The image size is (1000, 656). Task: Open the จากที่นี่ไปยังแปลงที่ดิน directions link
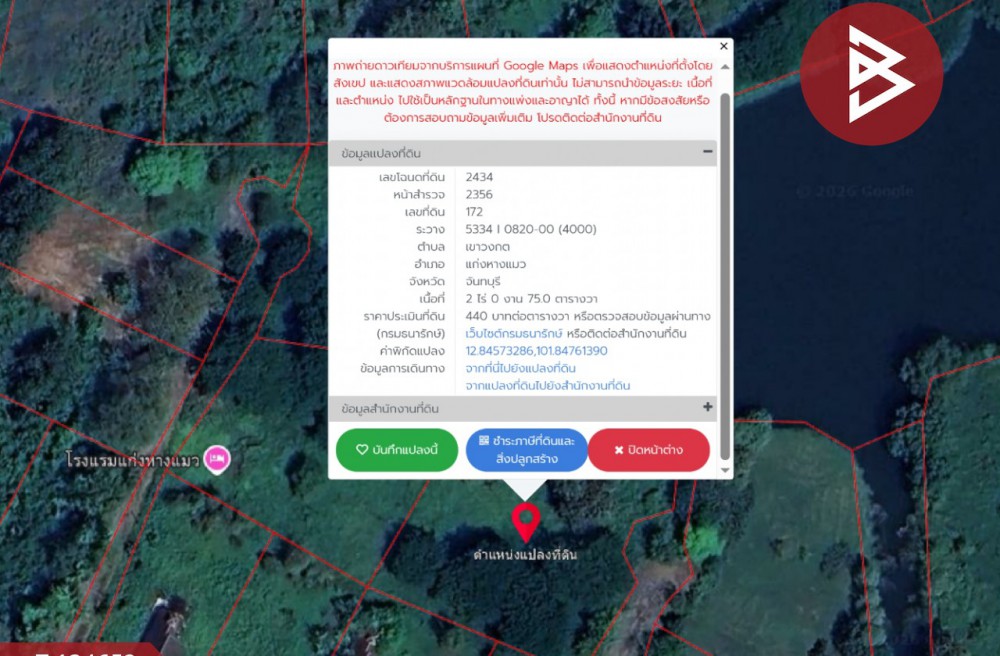(x=521, y=368)
